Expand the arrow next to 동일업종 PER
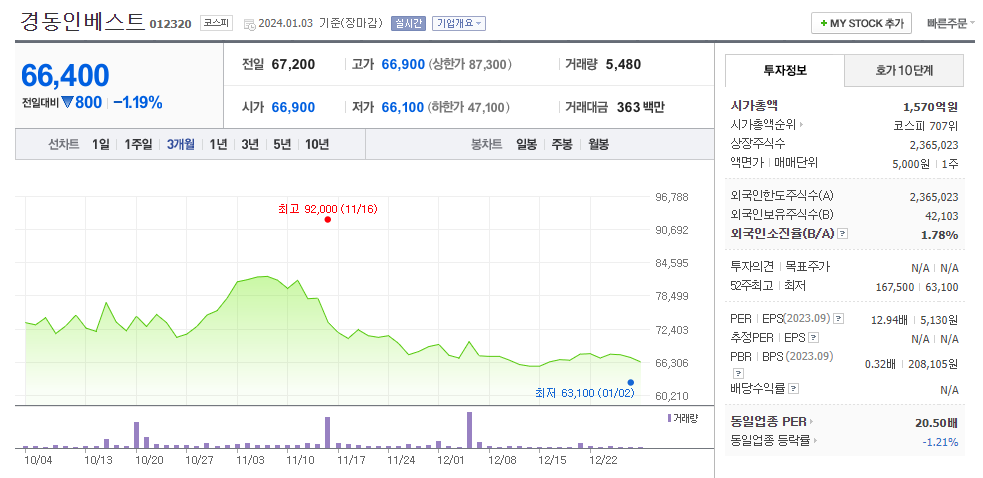The image size is (983, 478). coord(811,422)
